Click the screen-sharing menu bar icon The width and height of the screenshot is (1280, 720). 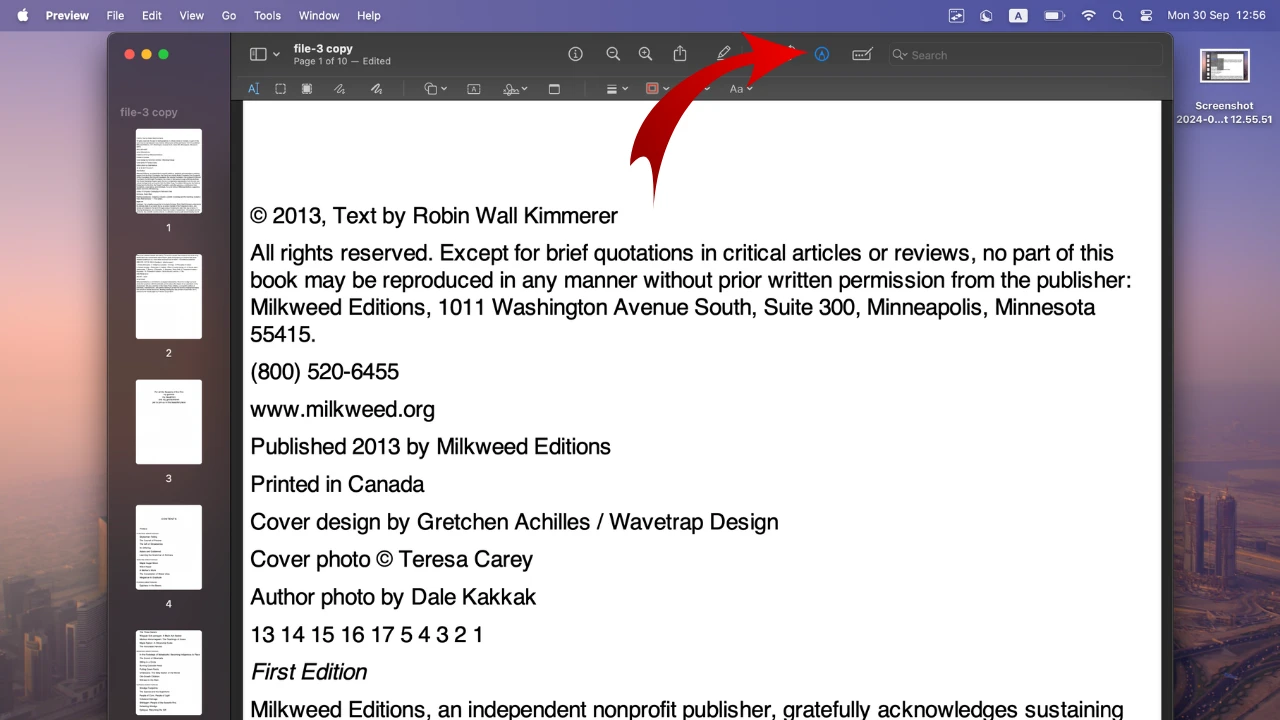coord(957,15)
